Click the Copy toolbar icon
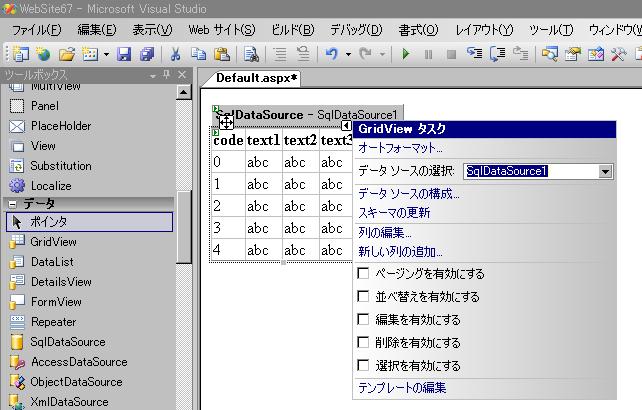642x410 pixels. coord(199,54)
